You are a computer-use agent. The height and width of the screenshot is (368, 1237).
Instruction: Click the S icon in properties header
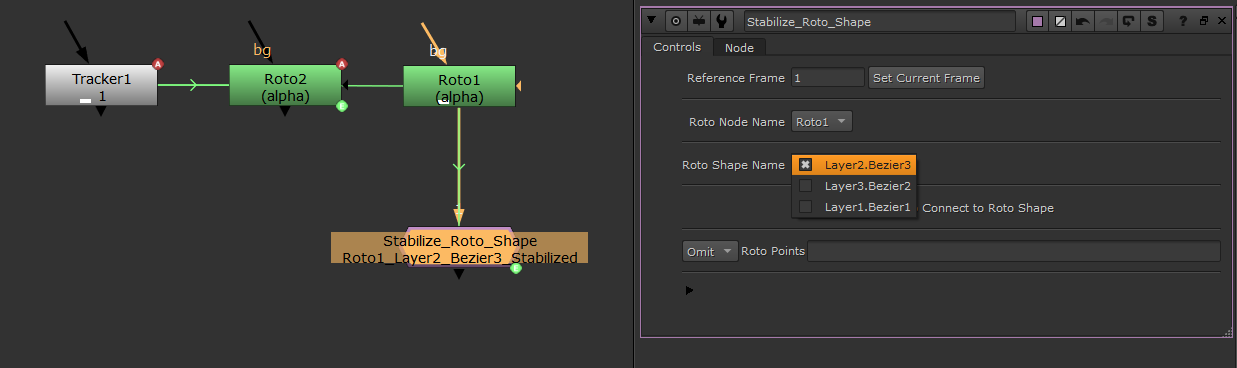click(x=1152, y=21)
